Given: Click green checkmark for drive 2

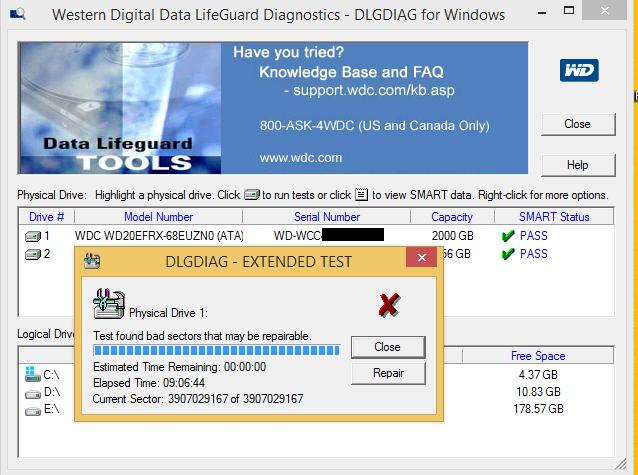Looking at the screenshot, I should [x=508, y=254].
